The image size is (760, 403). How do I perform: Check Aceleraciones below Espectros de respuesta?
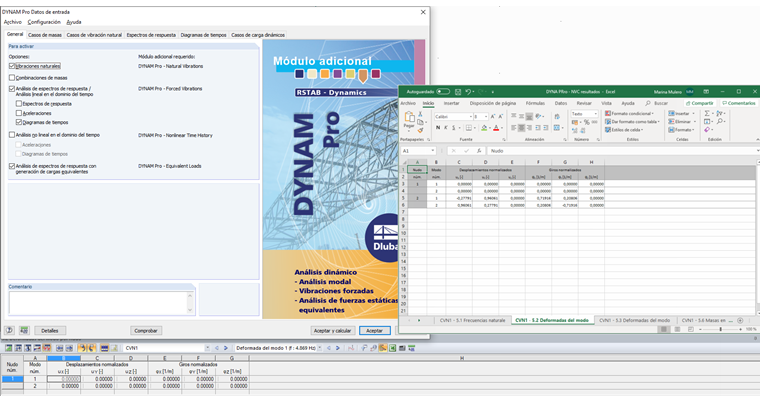click(x=19, y=113)
